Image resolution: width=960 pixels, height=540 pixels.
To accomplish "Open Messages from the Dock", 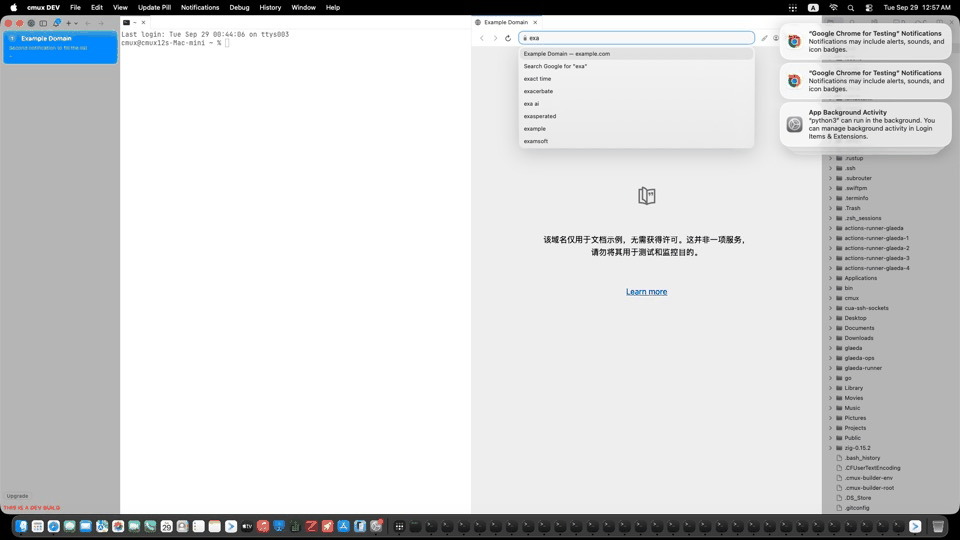I will tap(70, 527).
